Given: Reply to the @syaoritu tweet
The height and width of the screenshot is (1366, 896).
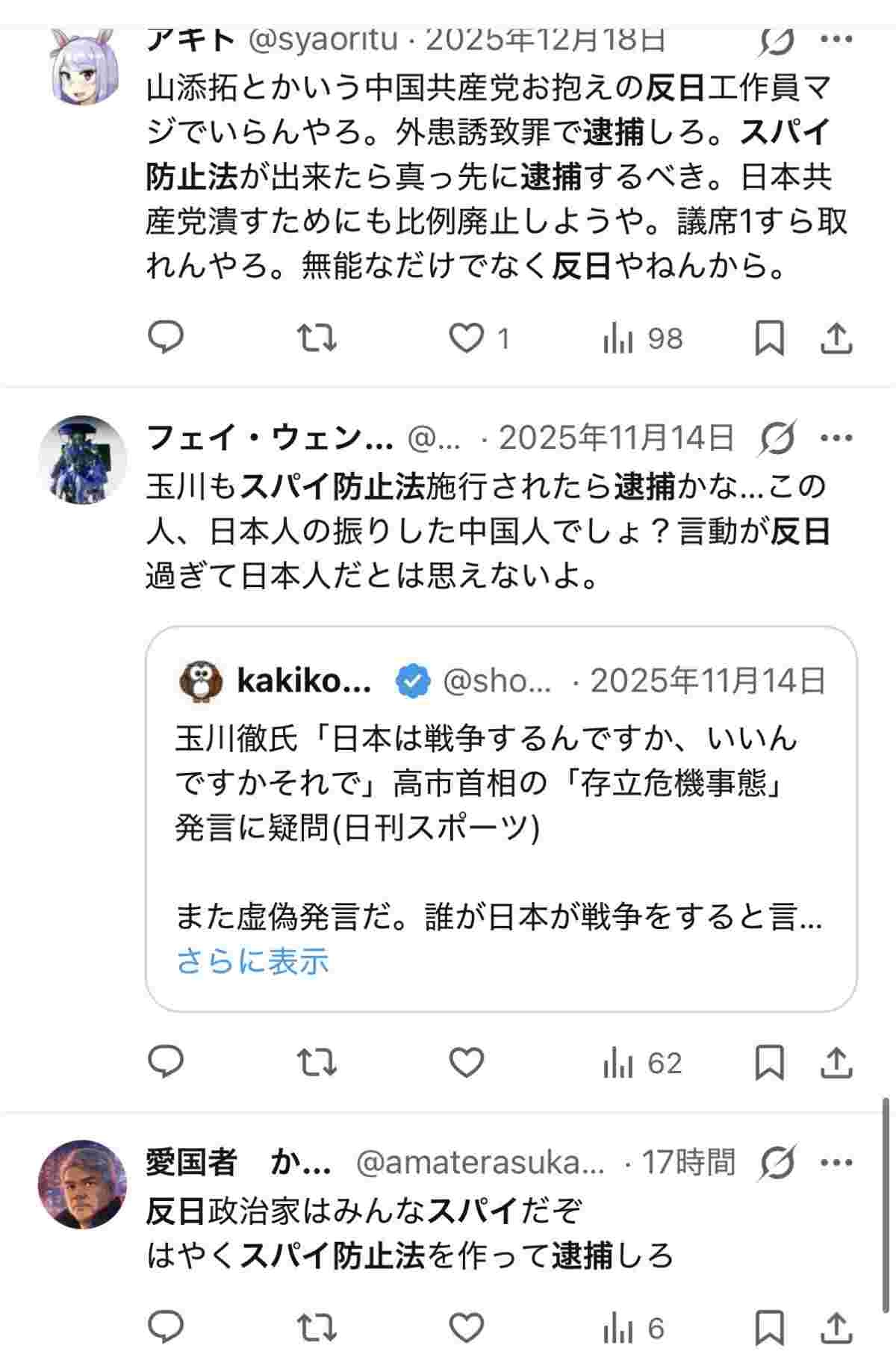Looking at the screenshot, I should tap(166, 340).
